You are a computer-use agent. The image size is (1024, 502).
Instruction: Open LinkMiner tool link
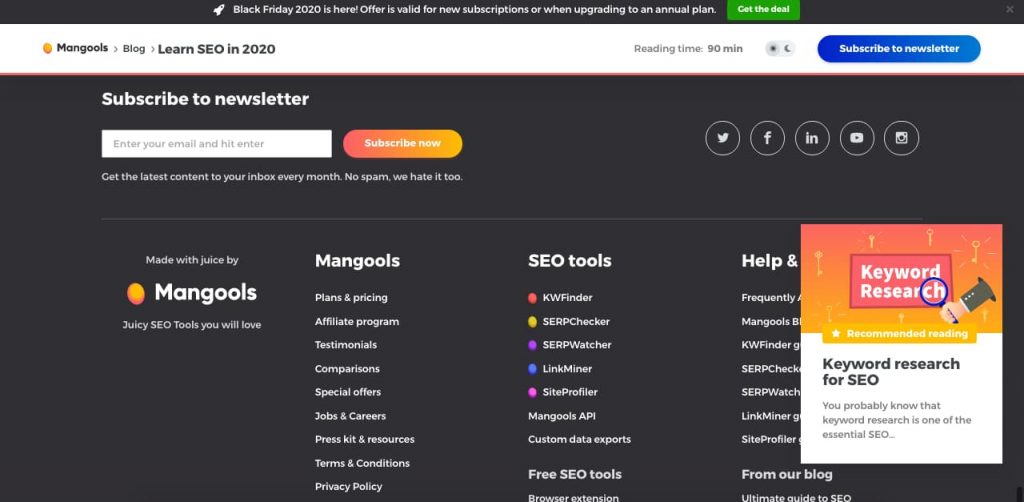(567, 369)
